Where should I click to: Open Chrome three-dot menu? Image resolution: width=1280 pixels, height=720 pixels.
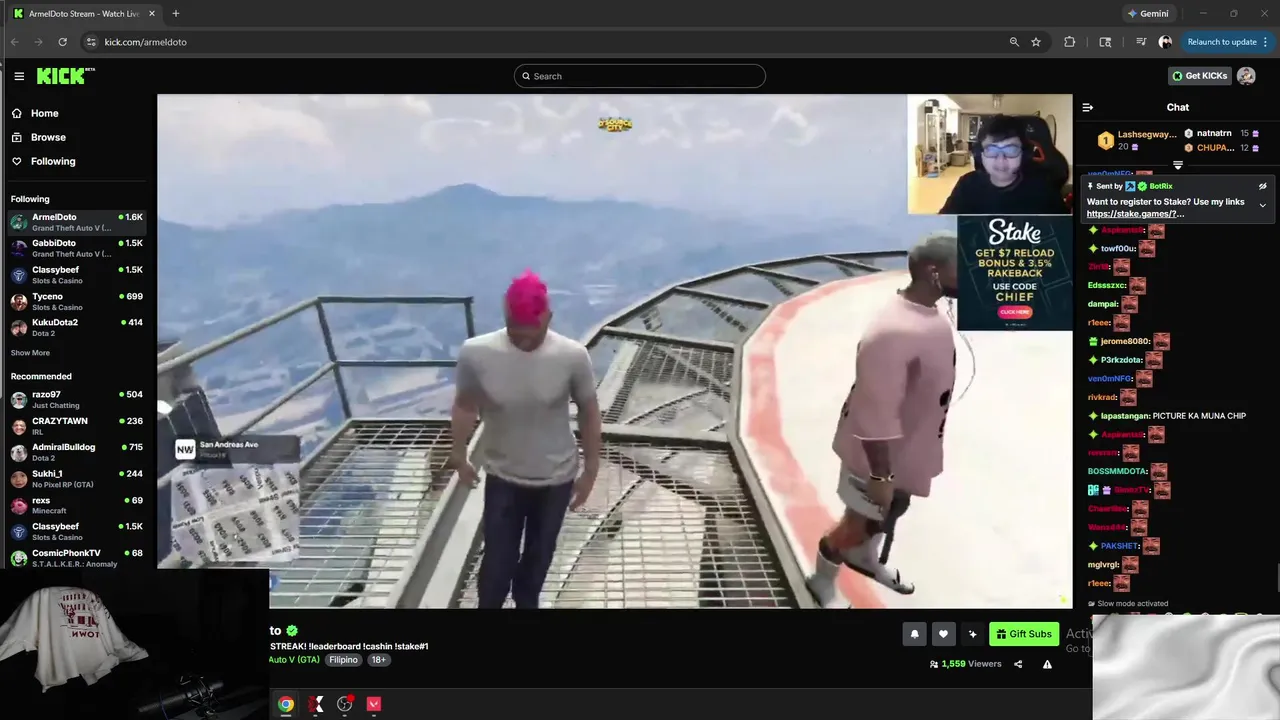tap(1265, 42)
